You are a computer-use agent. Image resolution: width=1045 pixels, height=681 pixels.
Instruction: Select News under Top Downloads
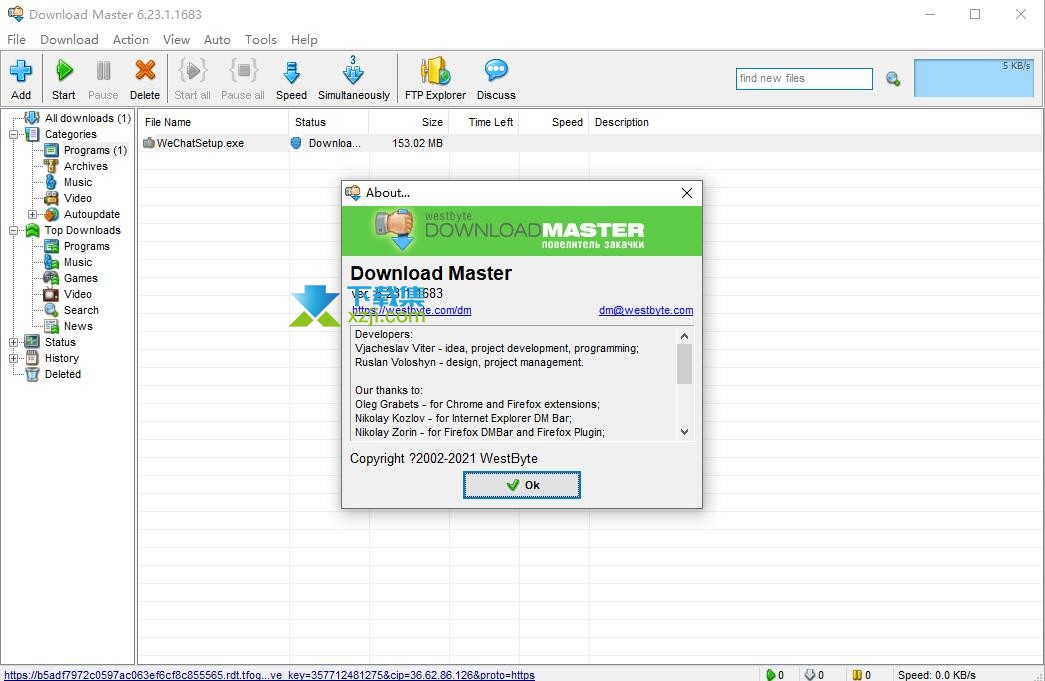pyautogui.click(x=78, y=326)
